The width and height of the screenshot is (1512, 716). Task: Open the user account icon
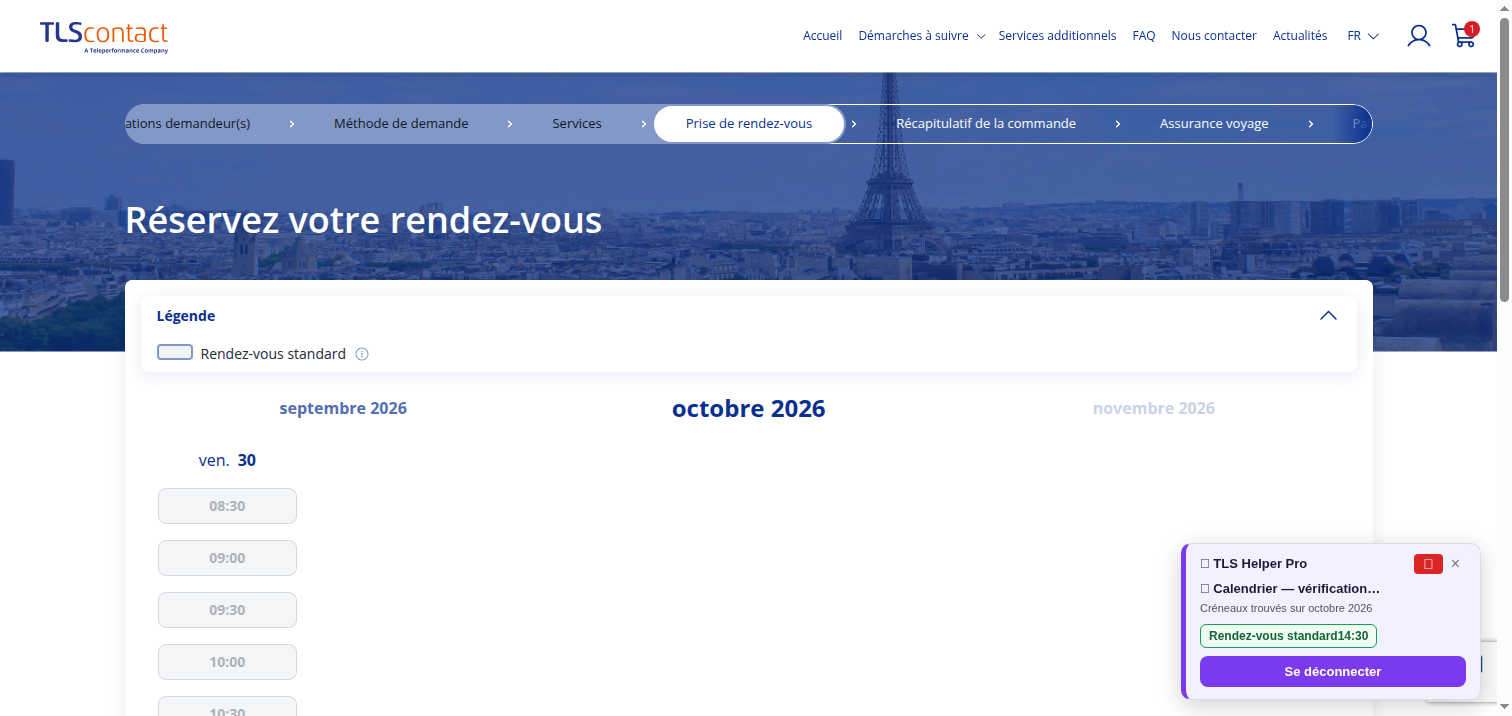click(1418, 36)
